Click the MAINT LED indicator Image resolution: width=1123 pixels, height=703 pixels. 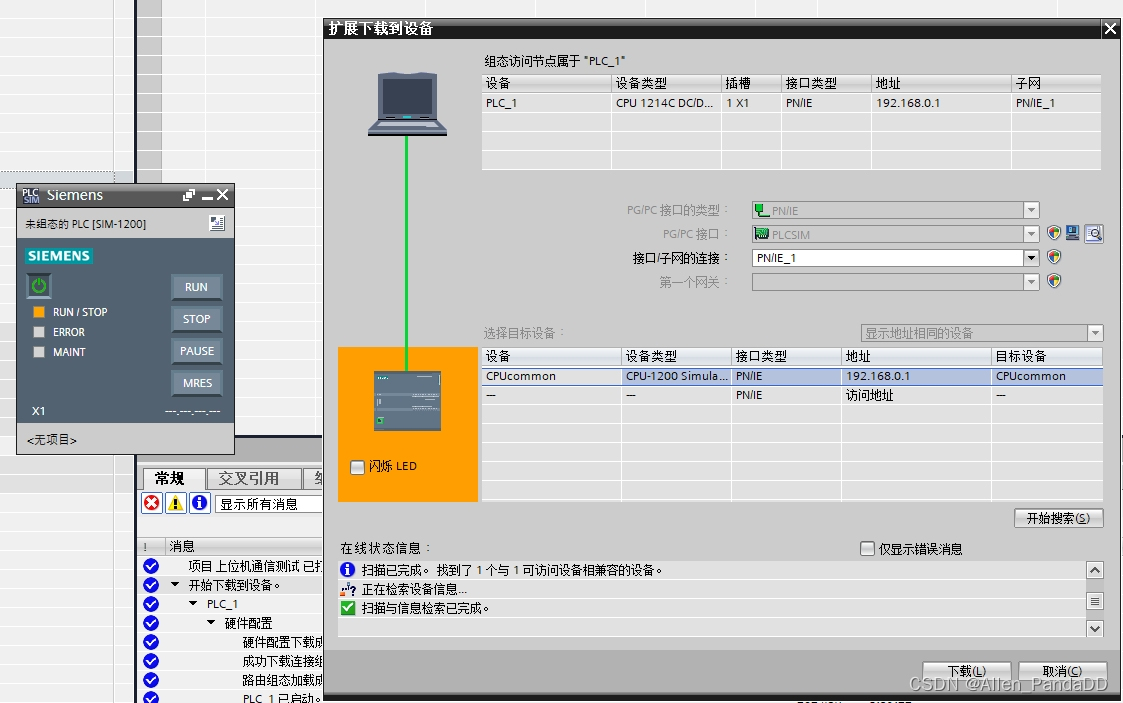pyautogui.click(x=39, y=352)
